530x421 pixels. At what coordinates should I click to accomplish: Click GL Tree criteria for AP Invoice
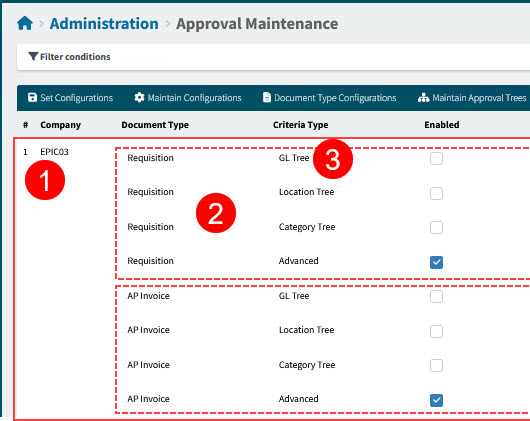(x=294, y=296)
